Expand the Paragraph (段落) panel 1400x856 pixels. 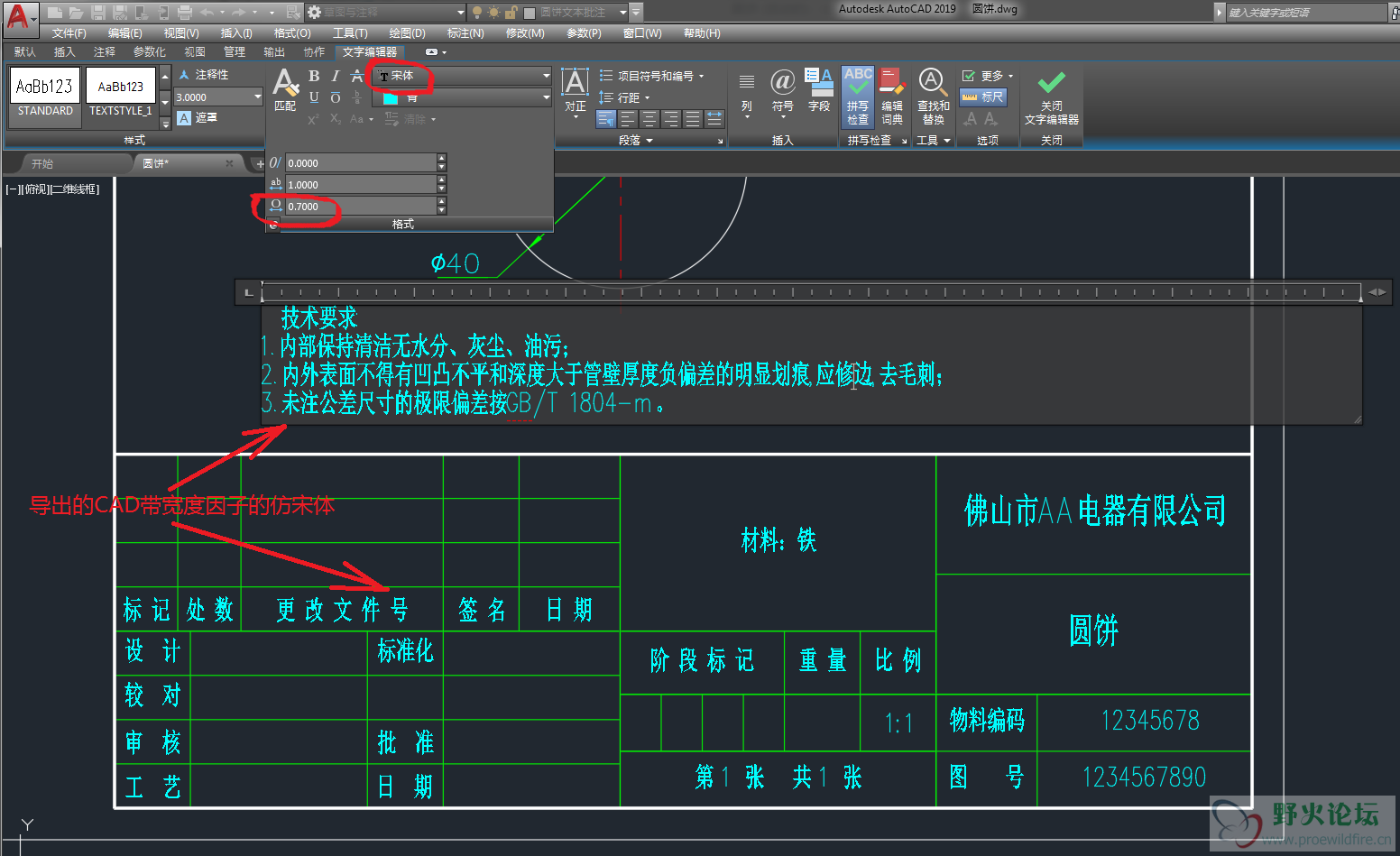tap(636, 141)
